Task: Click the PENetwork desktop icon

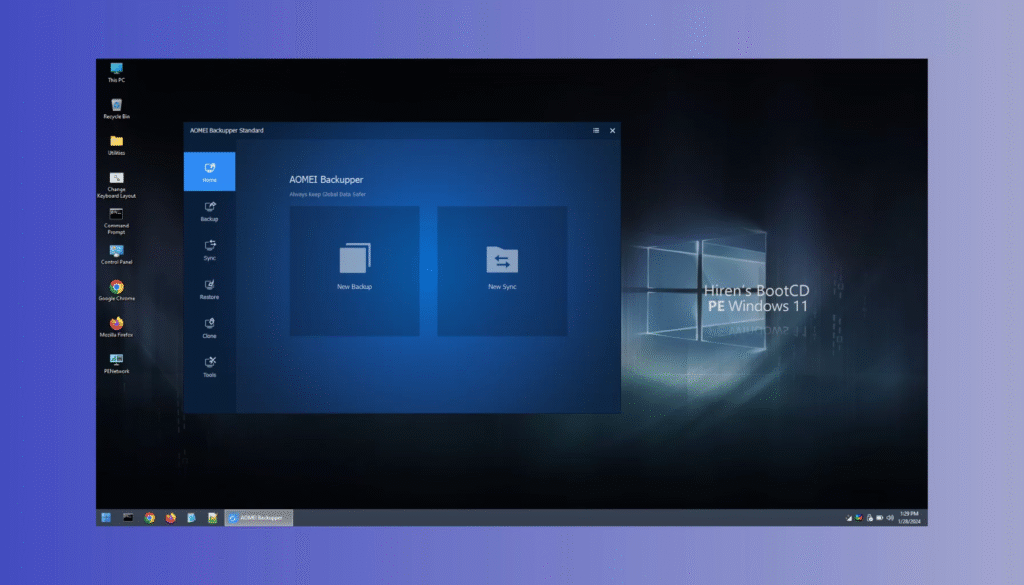Action: click(116, 362)
